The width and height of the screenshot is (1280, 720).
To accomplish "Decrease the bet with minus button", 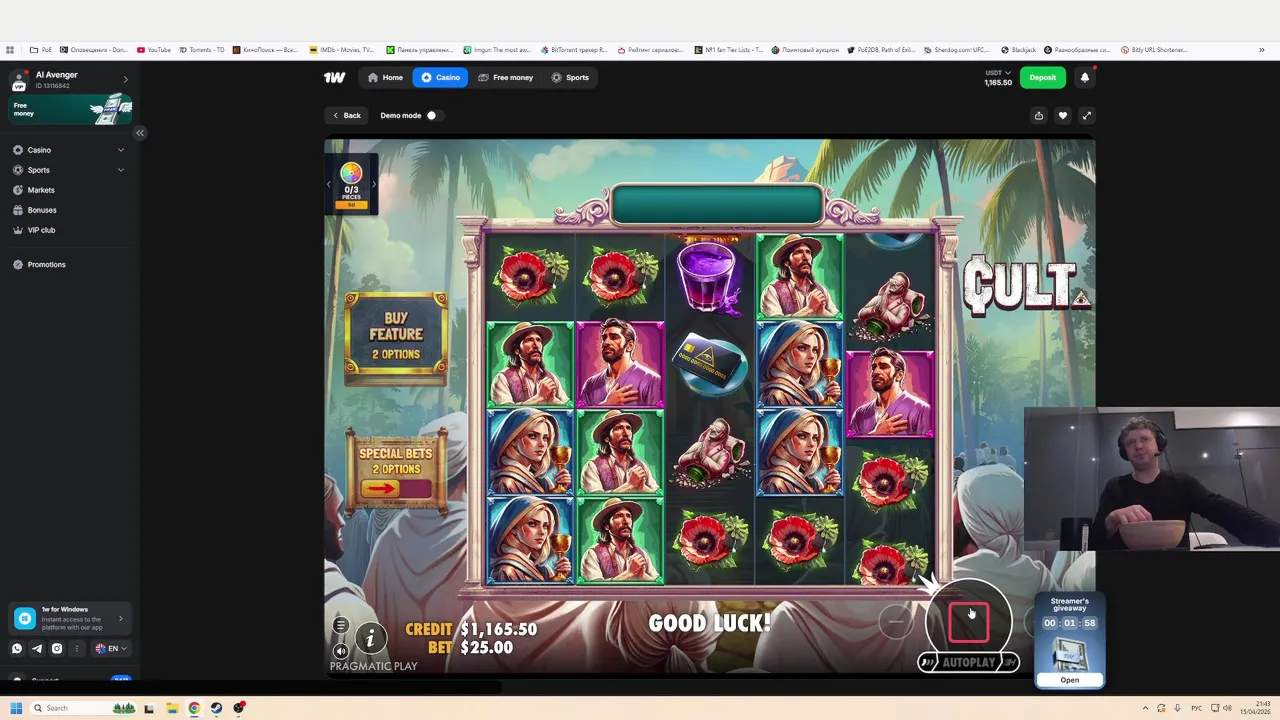I will [x=896, y=622].
